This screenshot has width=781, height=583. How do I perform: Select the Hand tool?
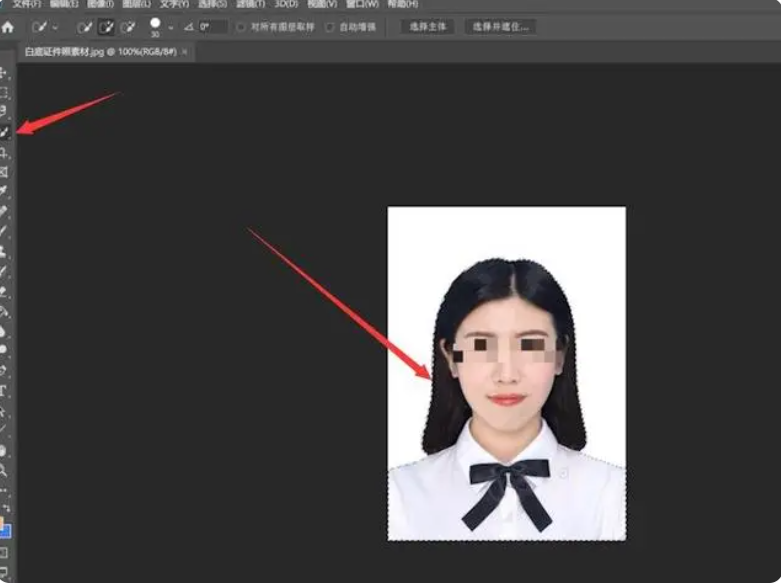click(x=4, y=450)
